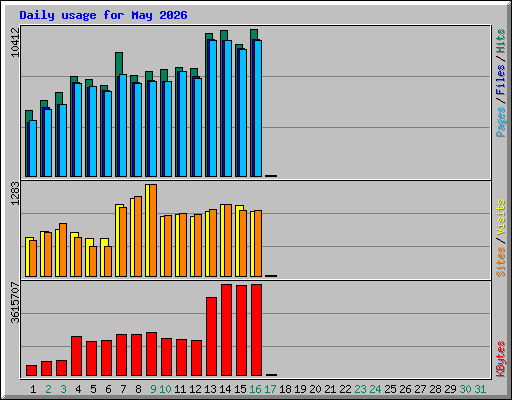Select day 25 on the date axis
The image size is (512, 400).
390,389
